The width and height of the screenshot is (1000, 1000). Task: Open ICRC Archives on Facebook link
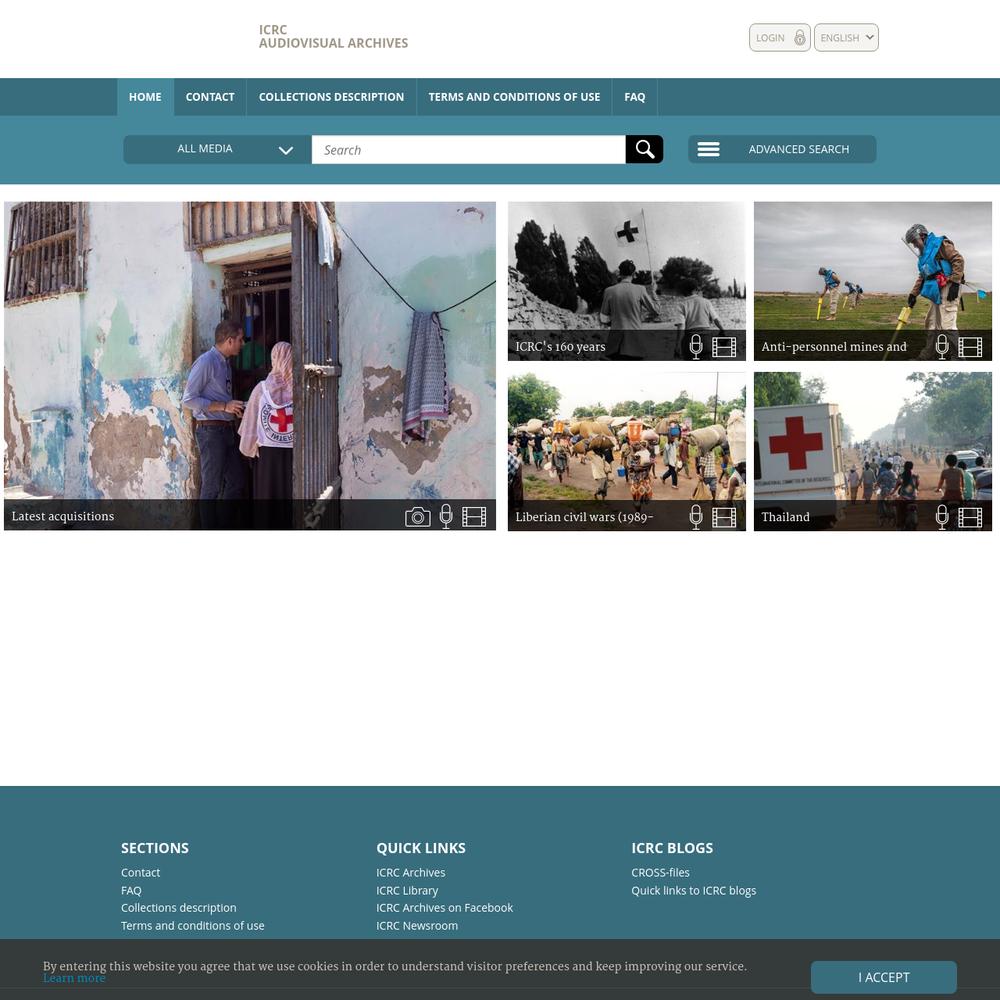point(445,908)
